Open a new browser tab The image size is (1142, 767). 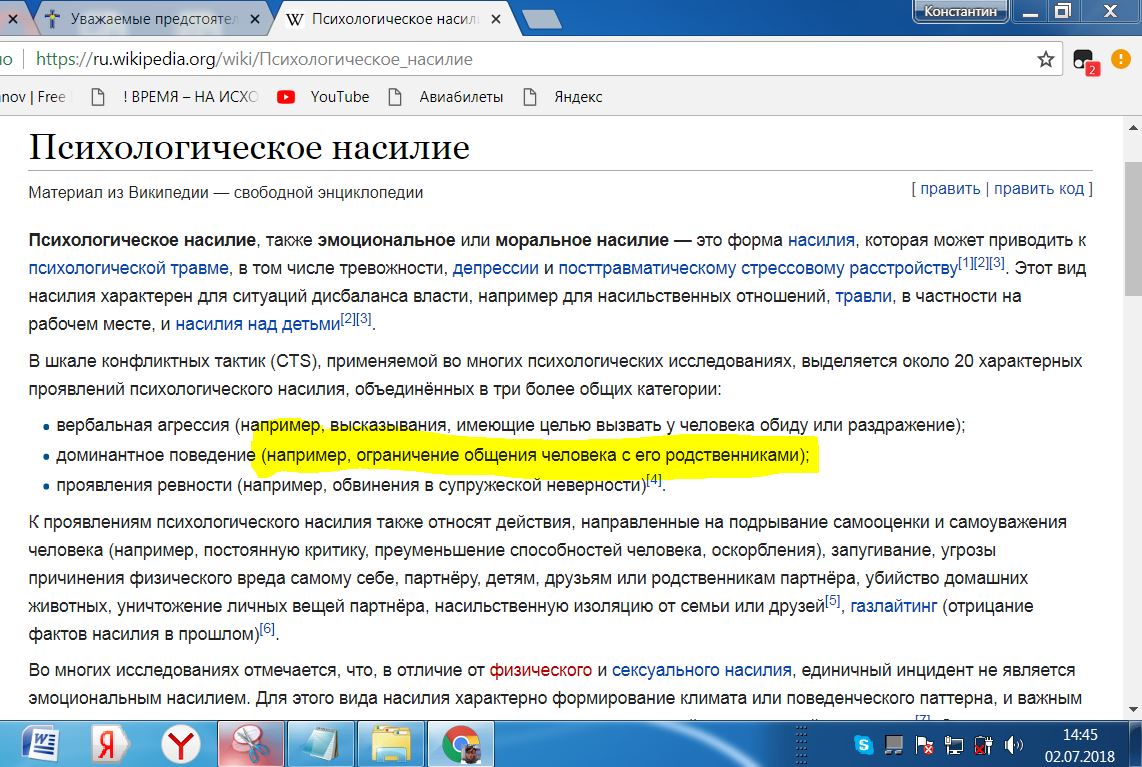coord(541,19)
